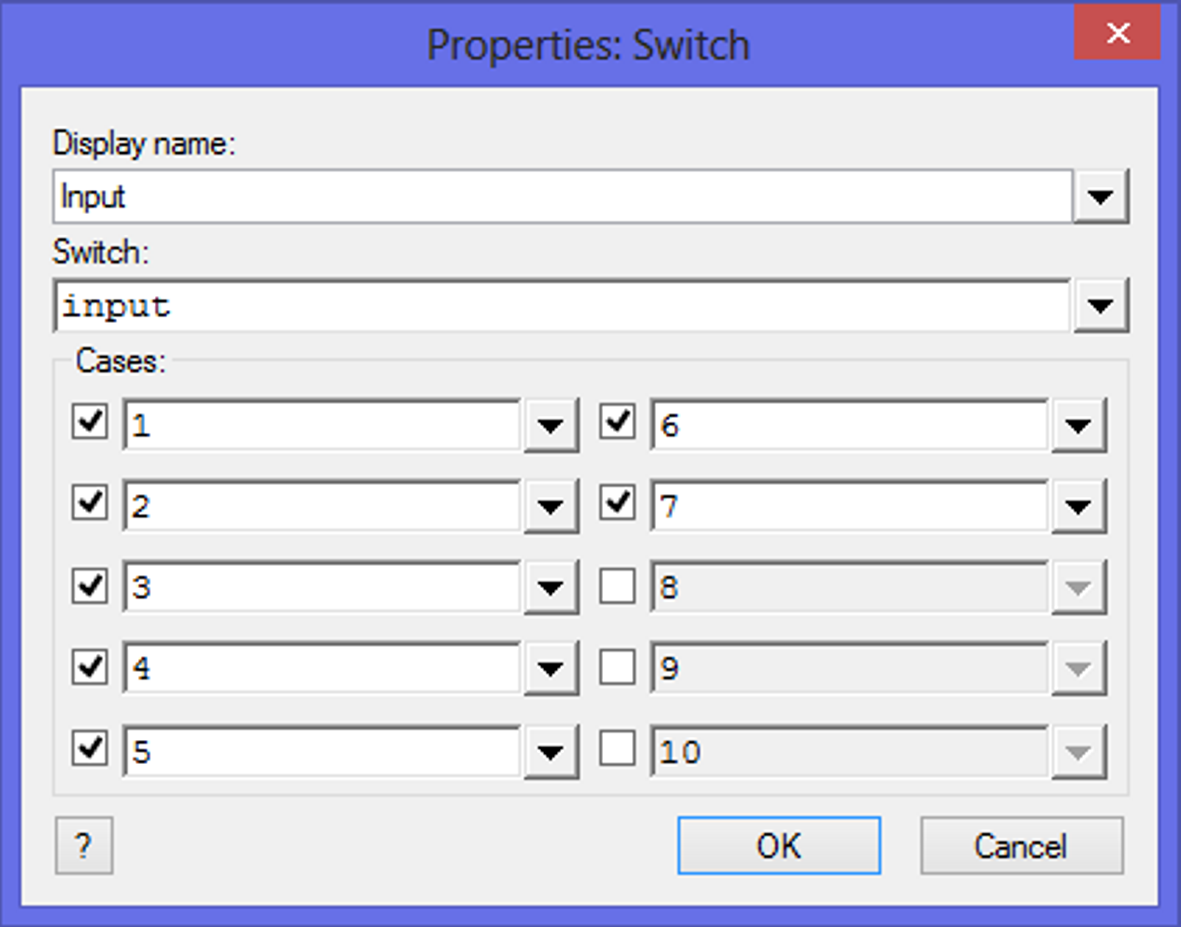Open the Switch field dropdown arrow
The image size is (1181, 927).
click(1100, 305)
